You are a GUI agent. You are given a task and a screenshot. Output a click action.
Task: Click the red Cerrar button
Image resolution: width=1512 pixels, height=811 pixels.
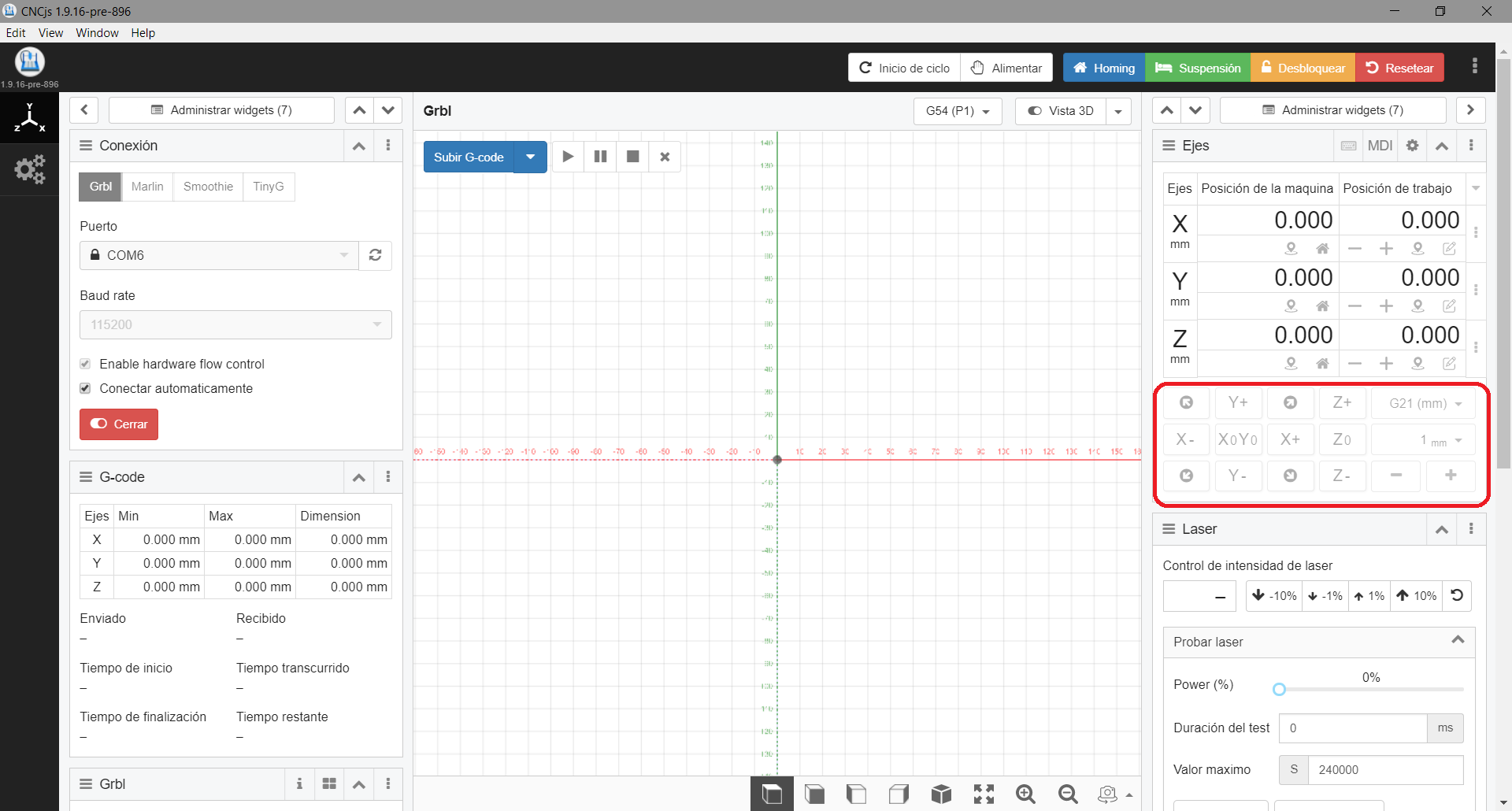[x=119, y=424]
